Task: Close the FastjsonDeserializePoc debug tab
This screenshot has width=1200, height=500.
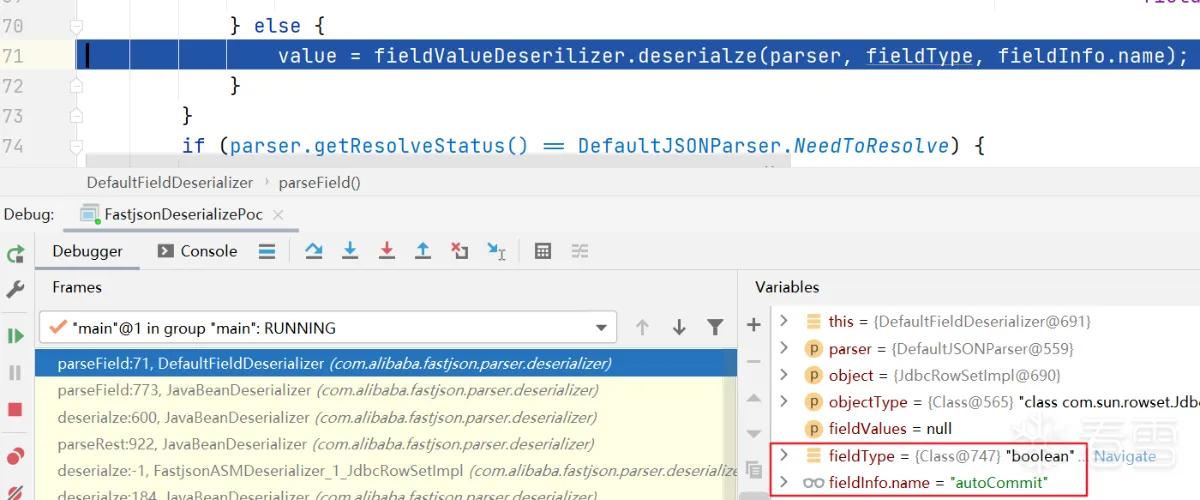Action: tap(278, 214)
